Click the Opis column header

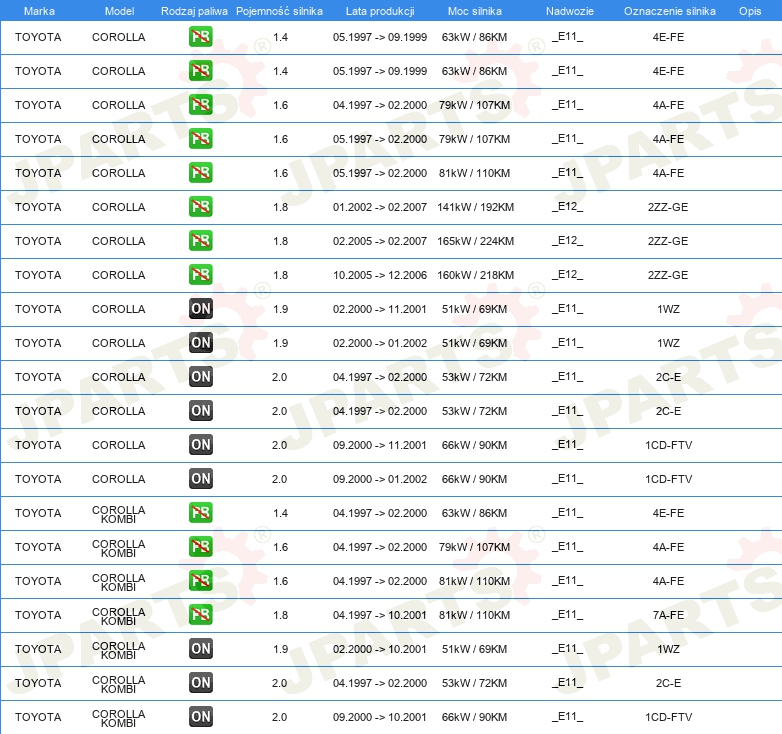pyautogui.click(x=750, y=11)
